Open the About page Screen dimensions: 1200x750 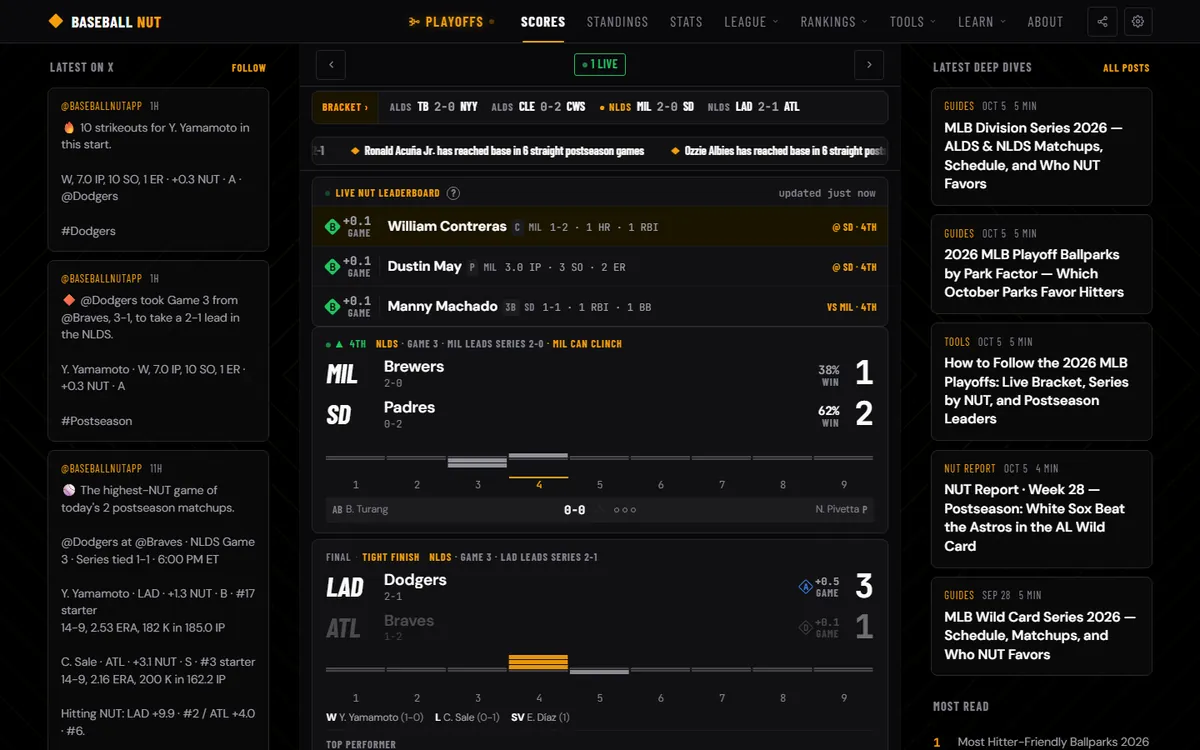tap(1045, 22)
